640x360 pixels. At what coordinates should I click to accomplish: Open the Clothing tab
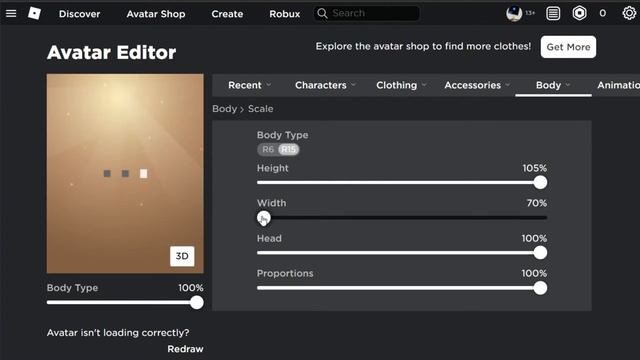(396, 85)
